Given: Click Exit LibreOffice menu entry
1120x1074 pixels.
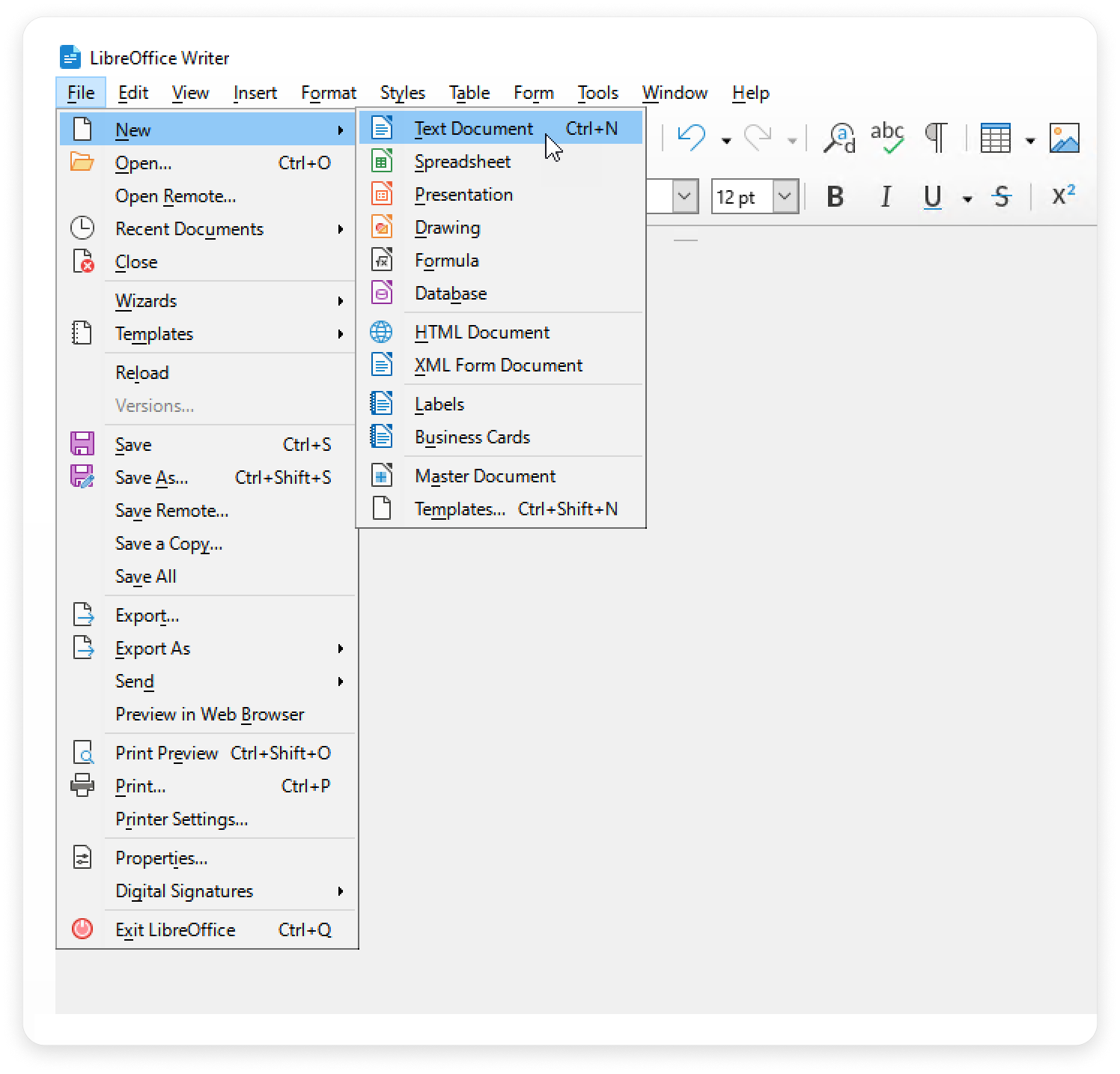Looking at the screenshot, I should [x=175, y=930].
